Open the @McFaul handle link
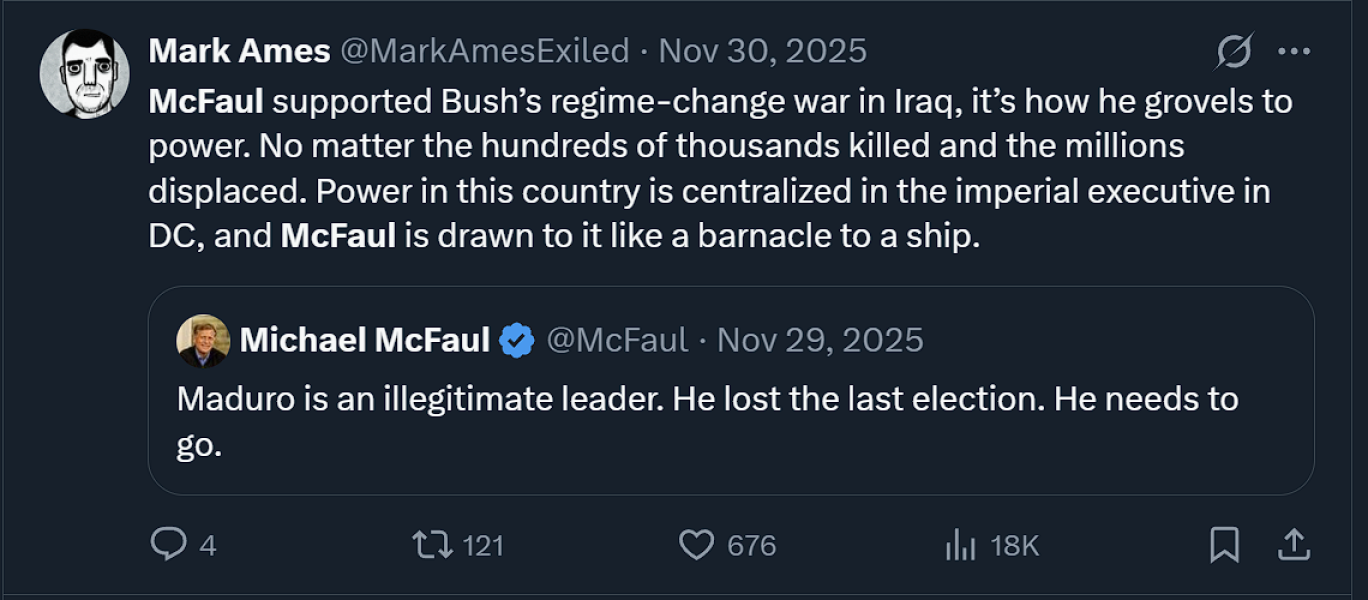Screen dimensions: 1368x600 (617, 341)
